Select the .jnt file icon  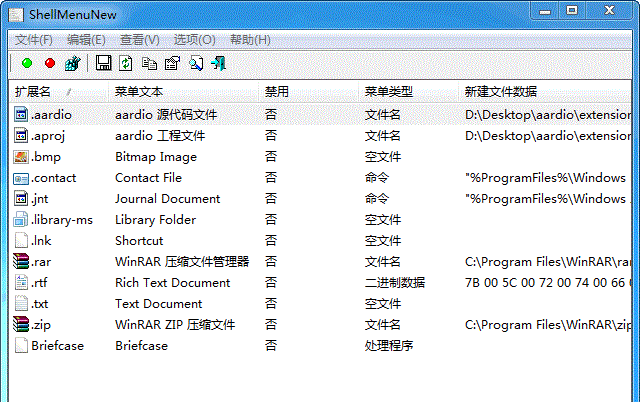[21, 199]
